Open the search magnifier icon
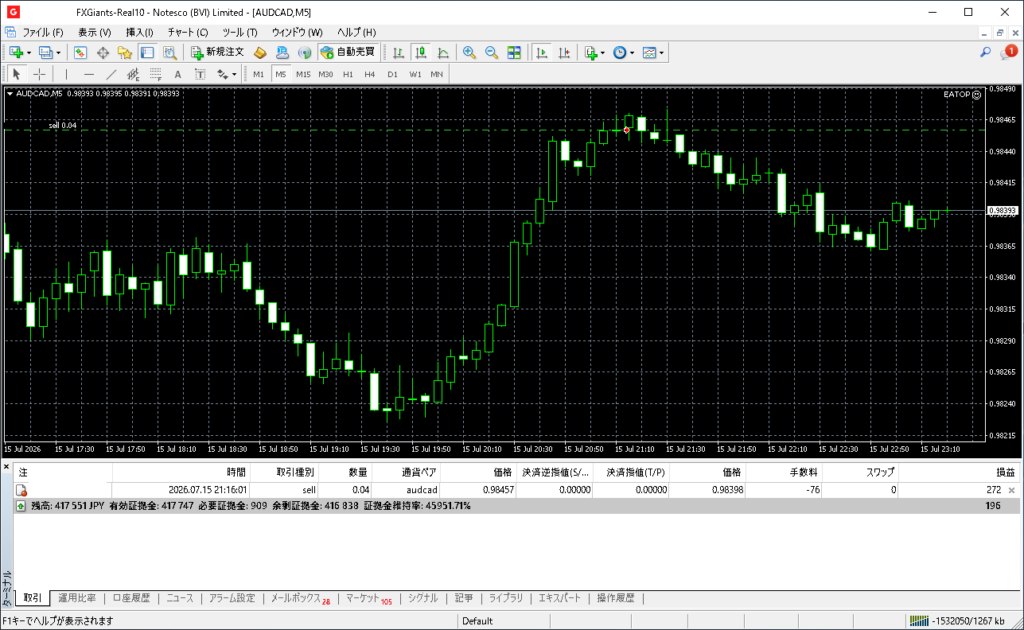Image resolution: width=1024 pixels, height=630 pixels. (985, 52)
